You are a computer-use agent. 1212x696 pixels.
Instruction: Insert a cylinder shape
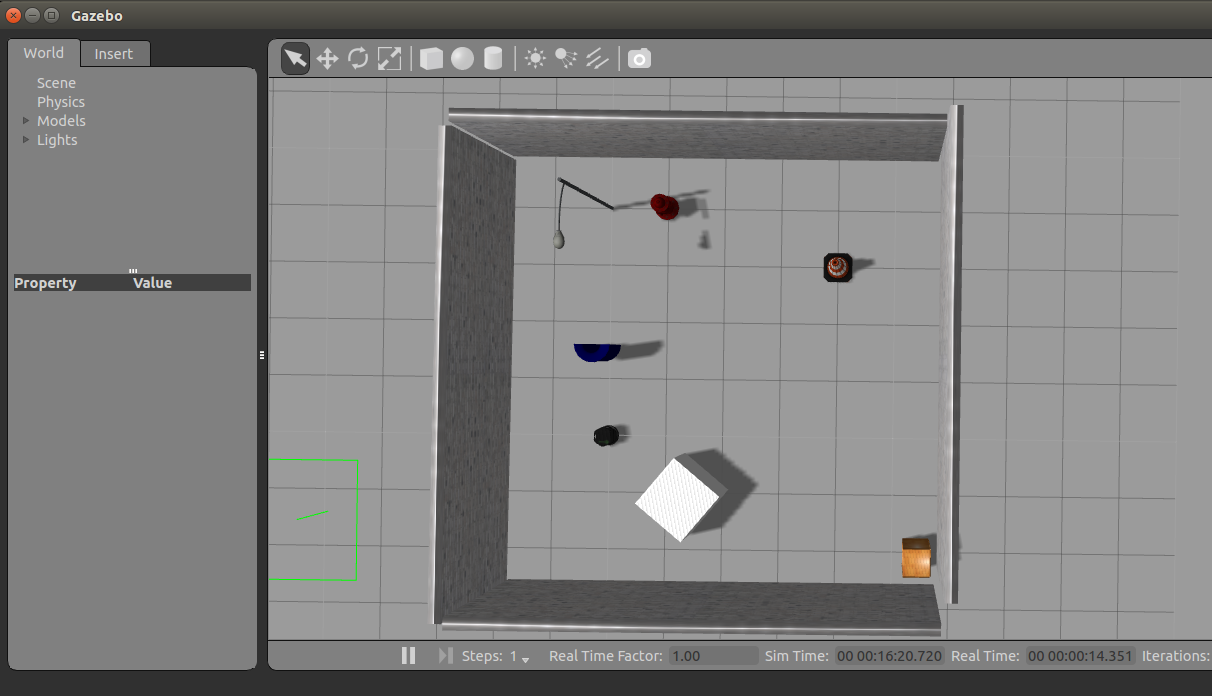click(x=493, y=59)
